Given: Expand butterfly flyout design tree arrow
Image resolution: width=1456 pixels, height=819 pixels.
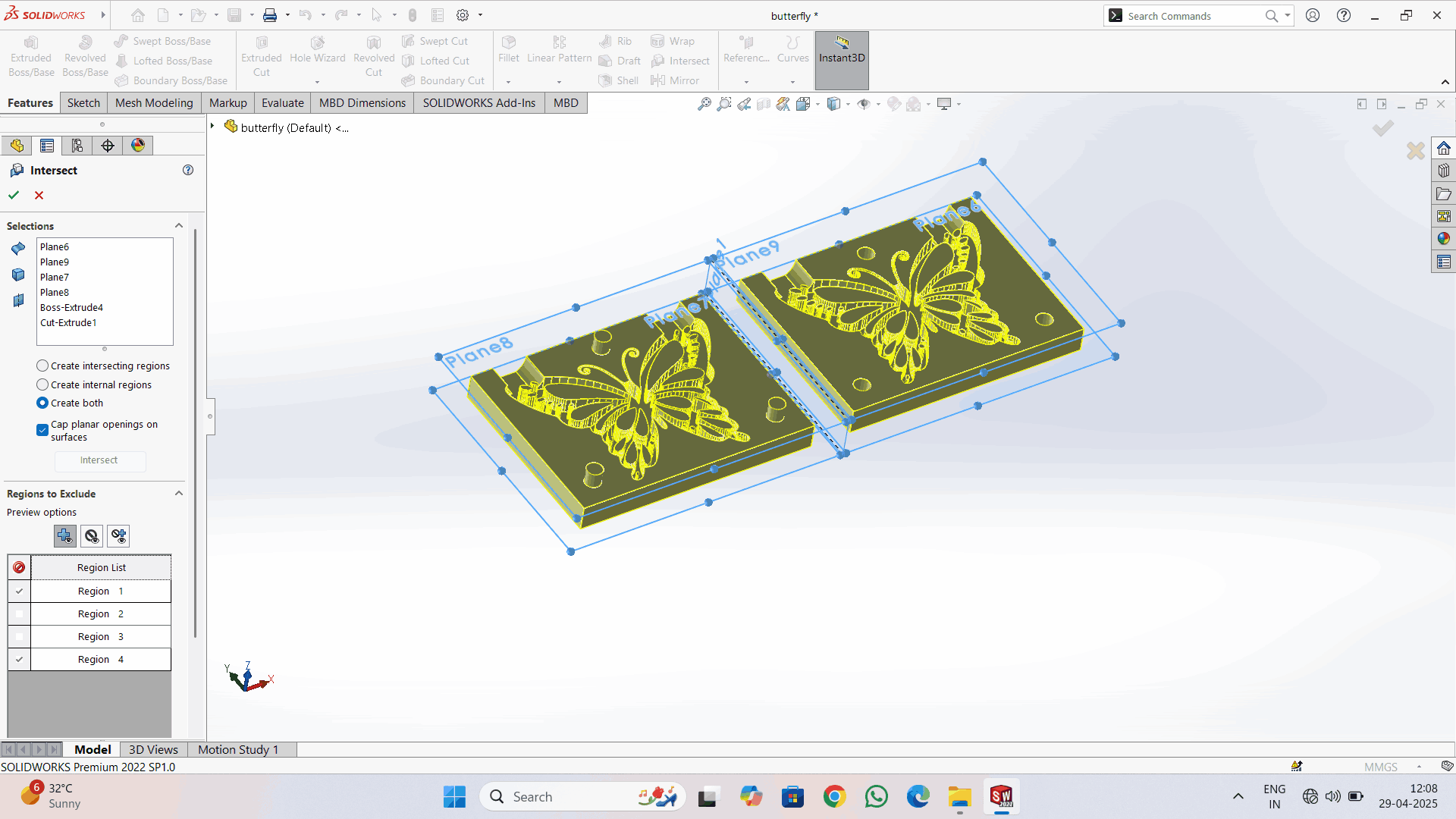Looking at the screenshot, I should click(x=212, y=126).
